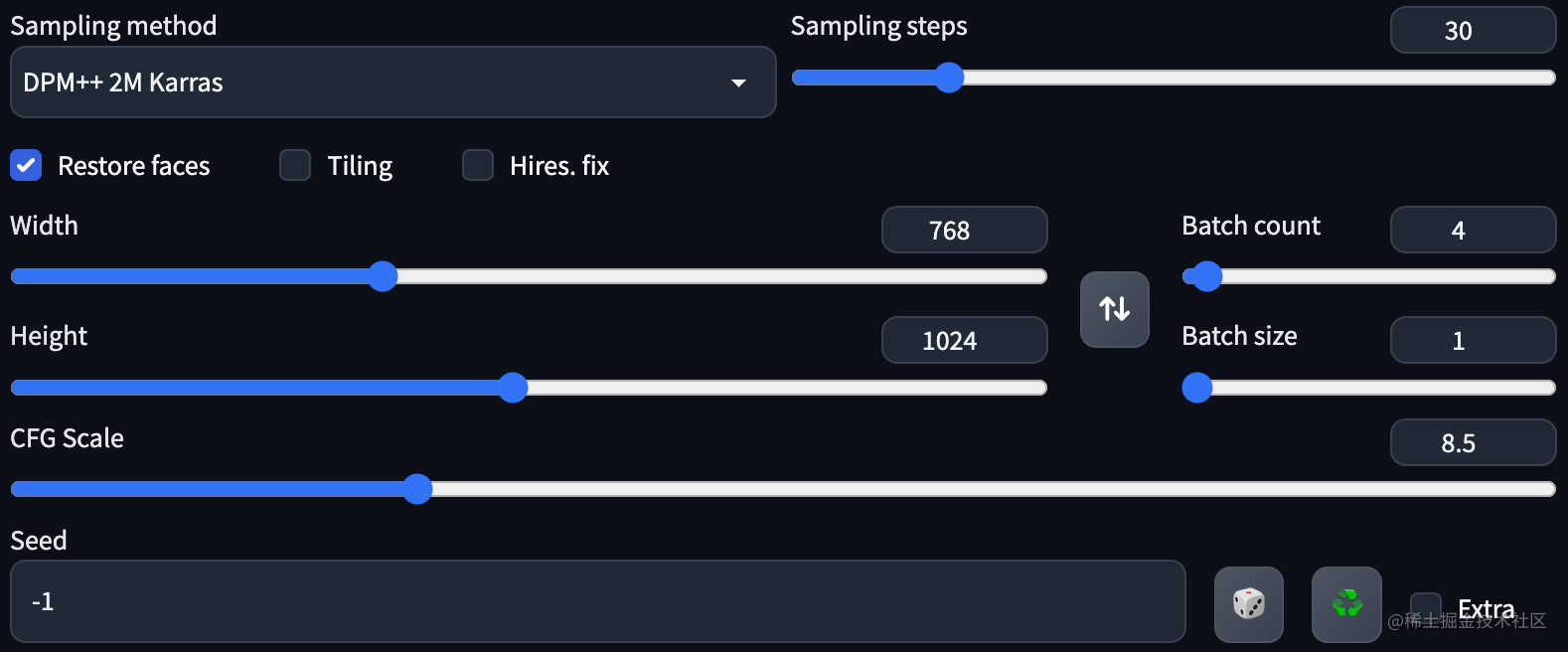Enable the Hires. fix checkbox
Screen dimensions: 1568x652
pos(478,165)
